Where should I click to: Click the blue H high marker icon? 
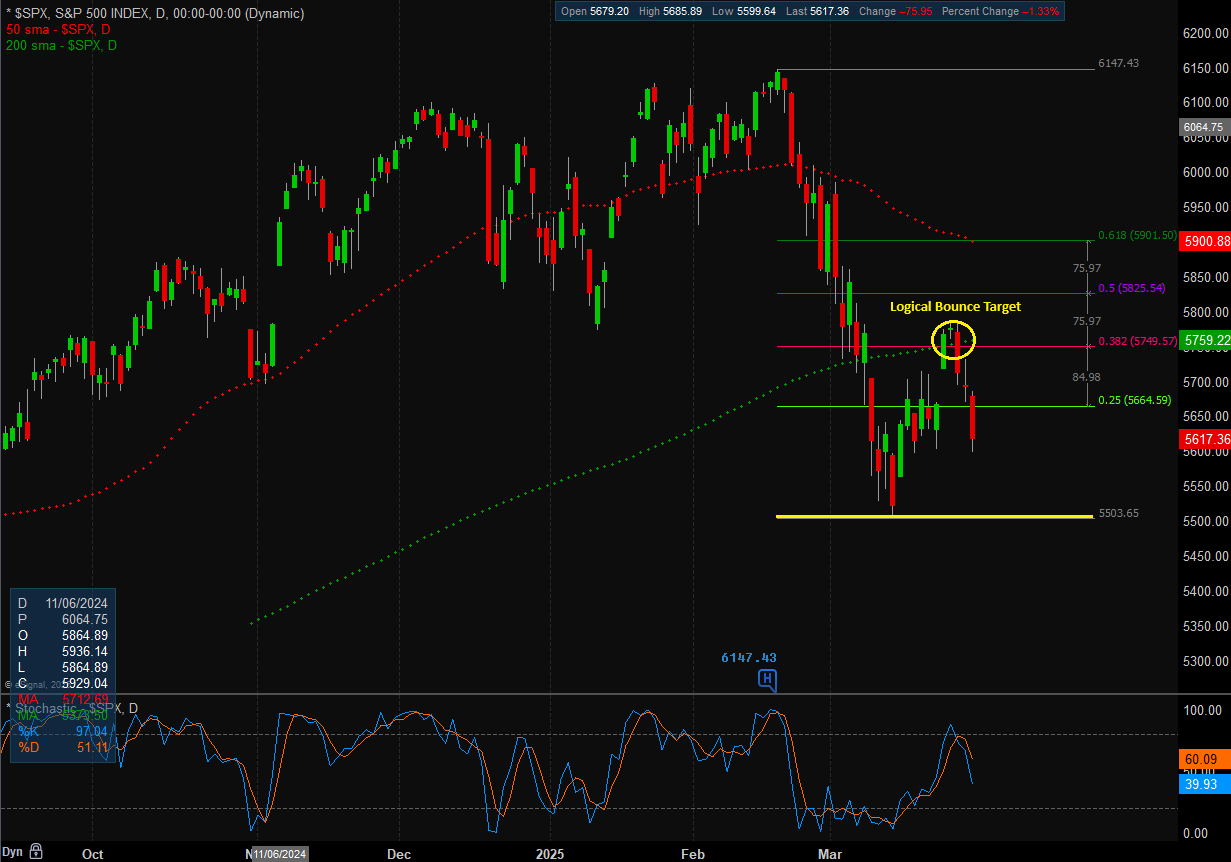767,680
